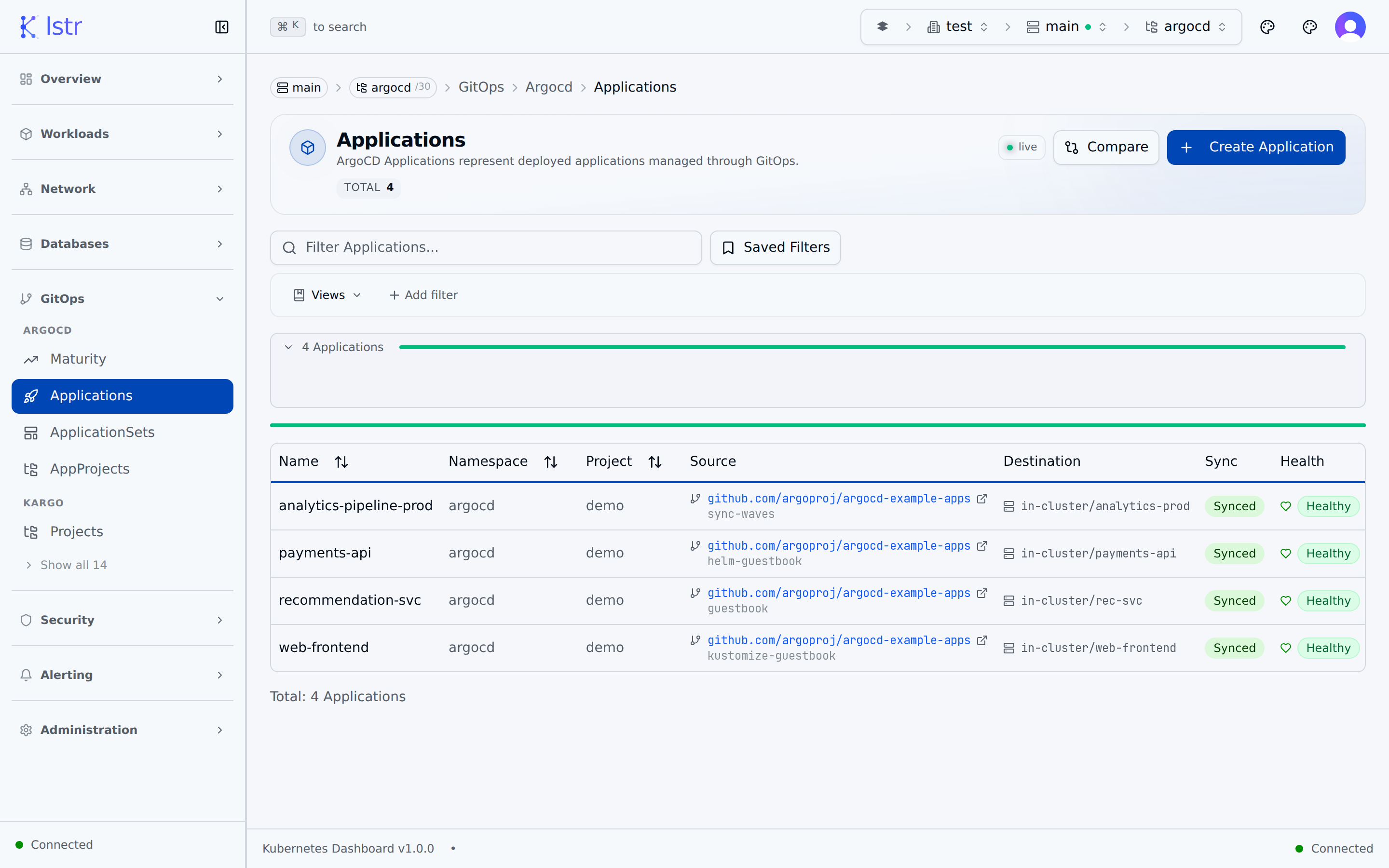Click the Create Application button
1389x868 pixels.
[1256, 147]
